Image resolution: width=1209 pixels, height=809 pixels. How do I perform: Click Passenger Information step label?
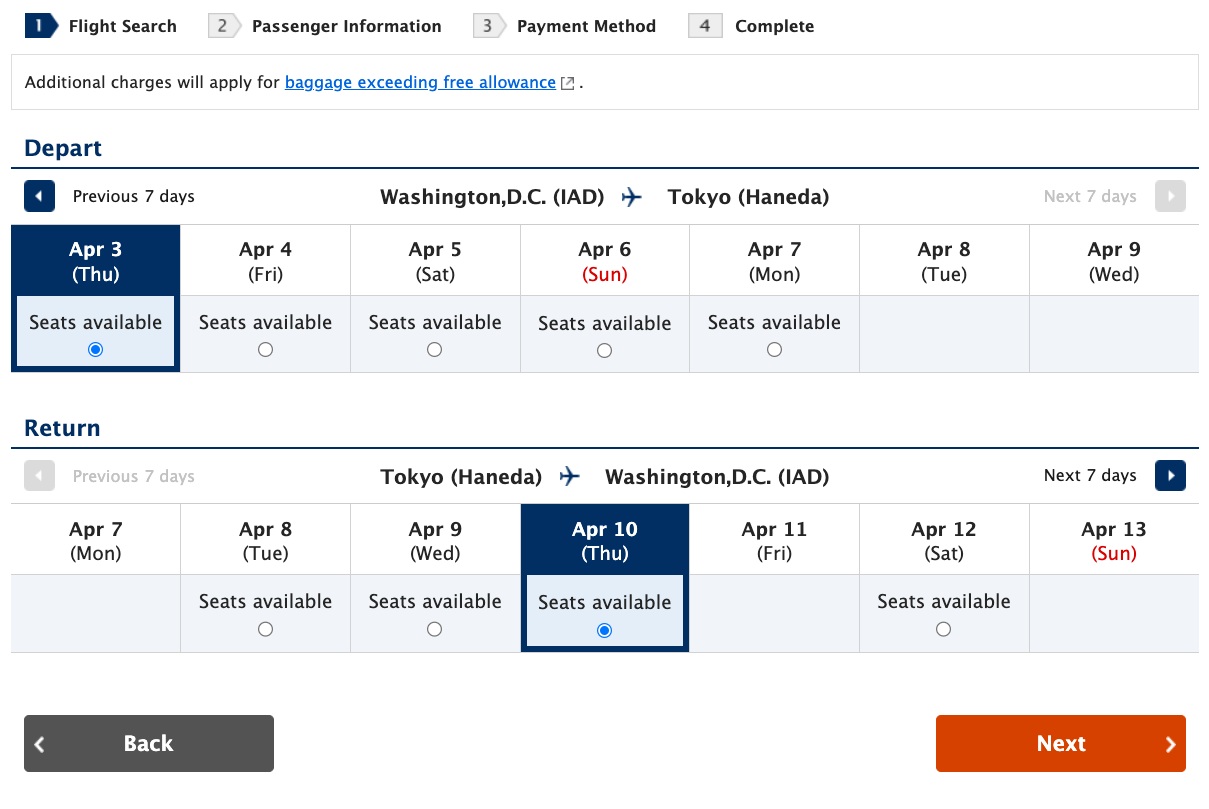(346, 27)
